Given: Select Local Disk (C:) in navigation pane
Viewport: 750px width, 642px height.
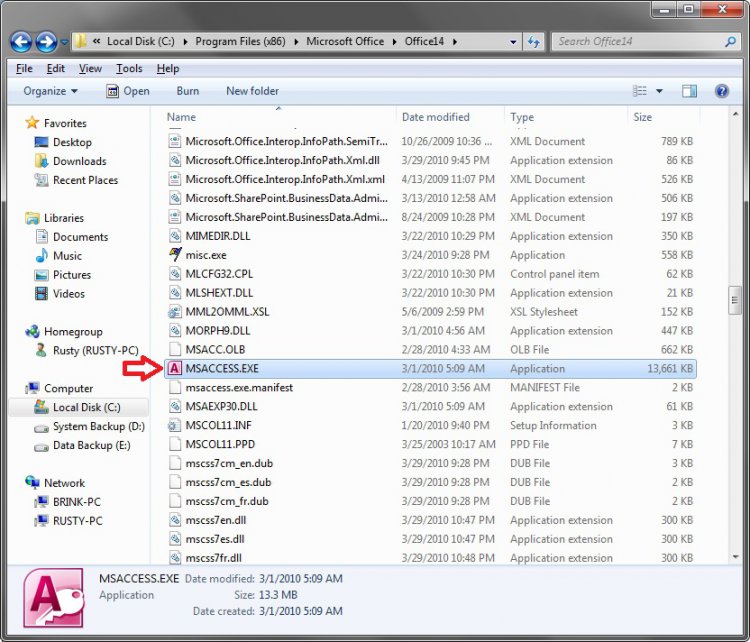Looking at the screenshot, I should click(x=86, y=408).
